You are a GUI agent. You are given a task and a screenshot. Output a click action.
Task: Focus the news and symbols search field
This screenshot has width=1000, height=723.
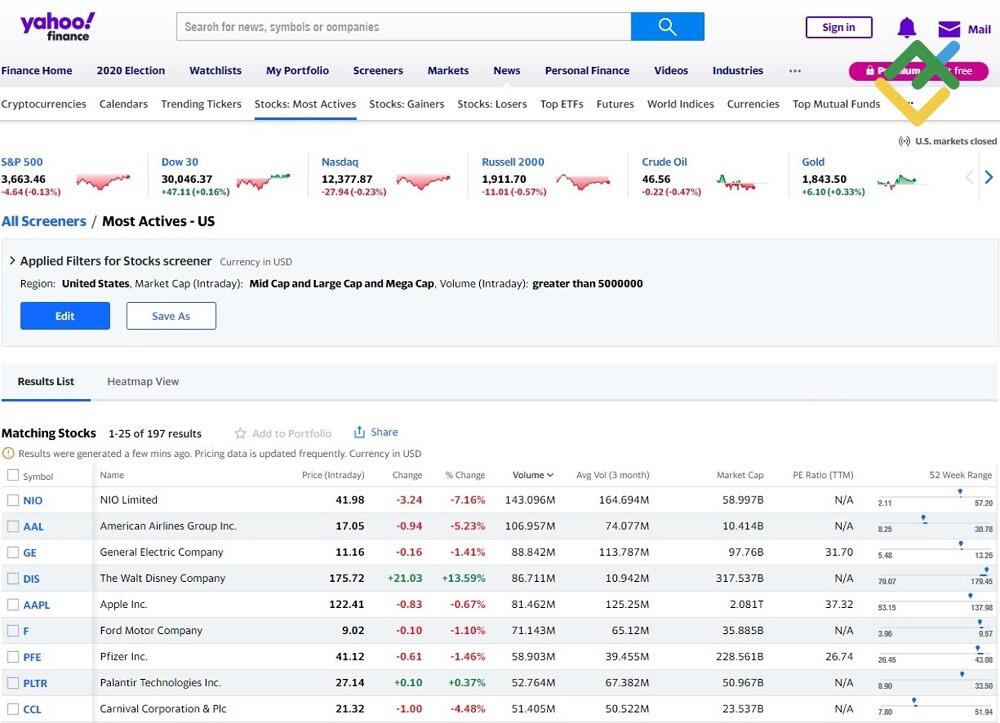click(403, 27)
